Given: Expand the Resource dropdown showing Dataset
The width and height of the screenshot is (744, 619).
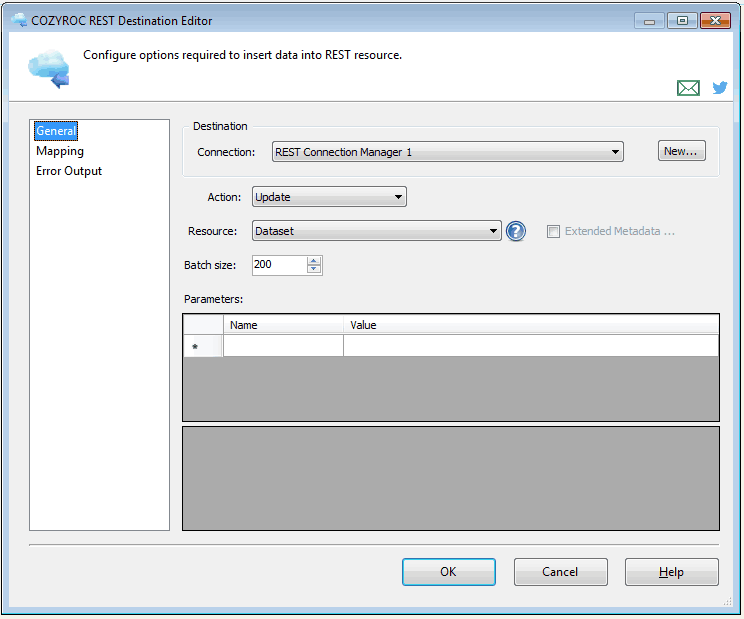Looking at the screenshot, I should (x=376, y=231).
